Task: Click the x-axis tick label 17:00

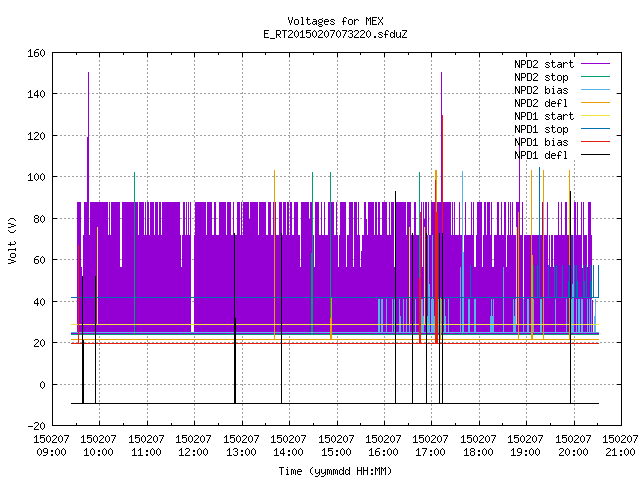Action: coord(431,452)
